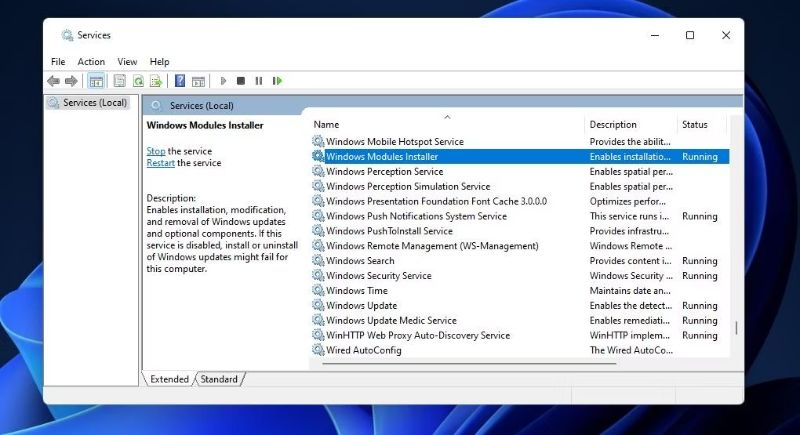Screen dimensions: 800x435
Task: Sort services by Status column header
Action: (694, 125)
